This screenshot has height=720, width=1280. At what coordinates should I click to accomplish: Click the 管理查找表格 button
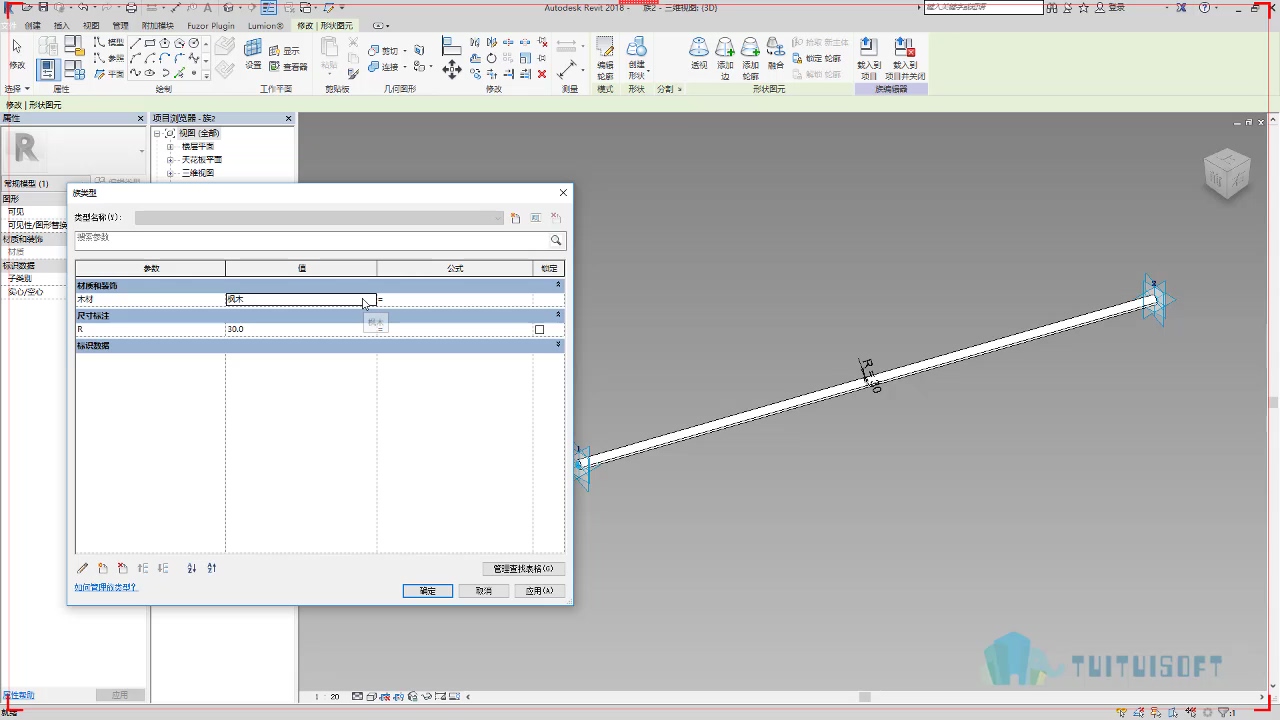tap(523, 569)
